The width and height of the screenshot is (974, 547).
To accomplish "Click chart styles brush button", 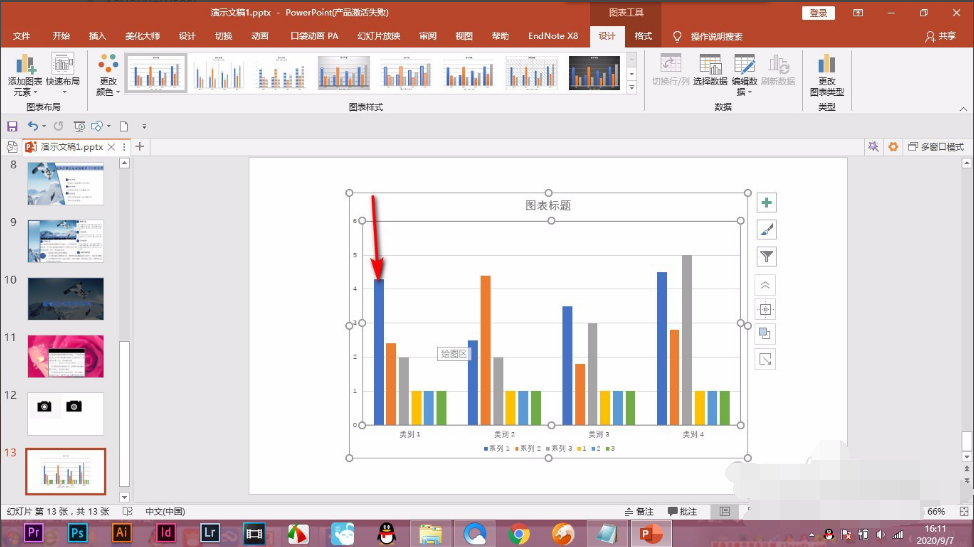I will coord(767,230).
